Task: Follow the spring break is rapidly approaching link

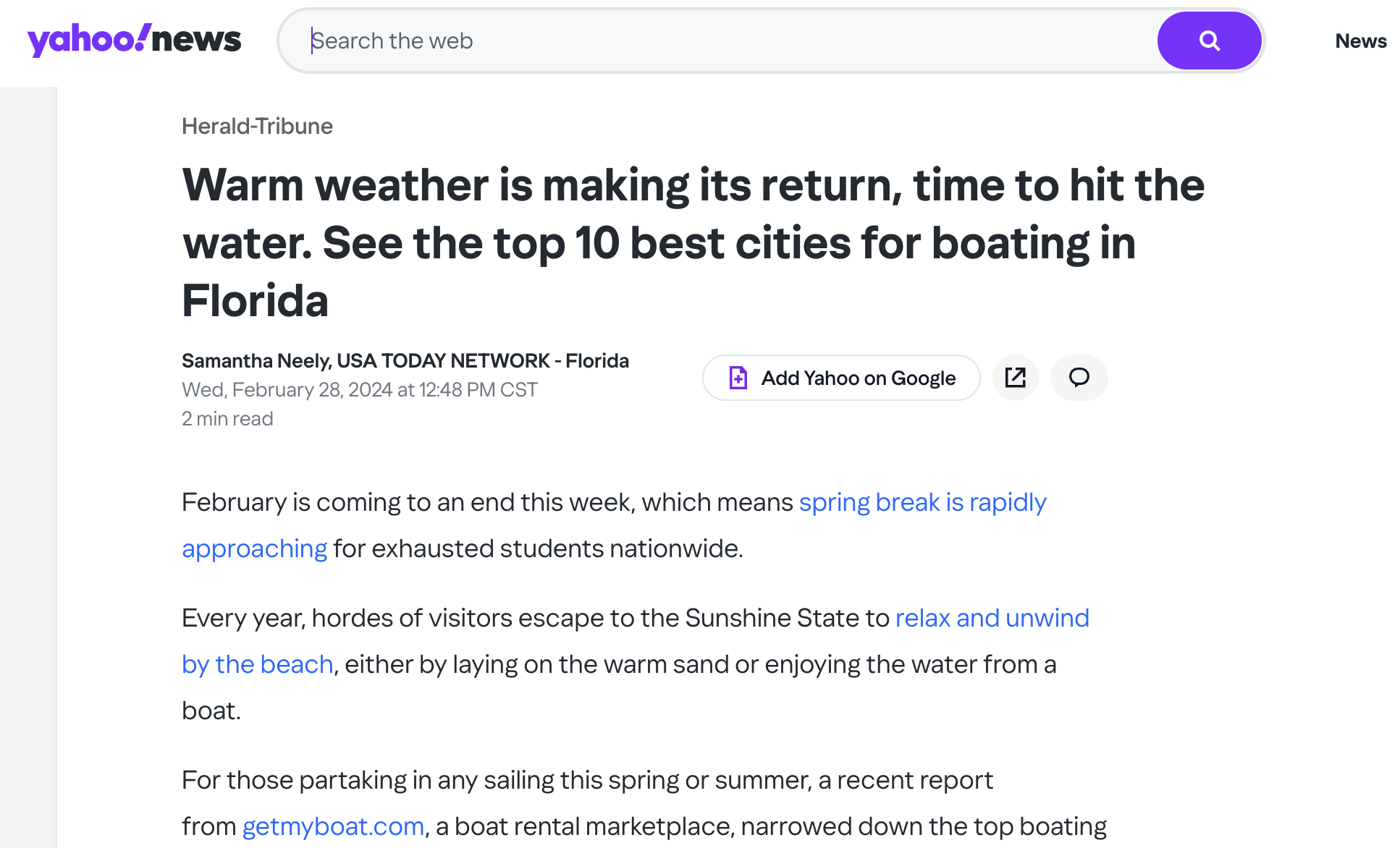Action: tap(922, 502)
